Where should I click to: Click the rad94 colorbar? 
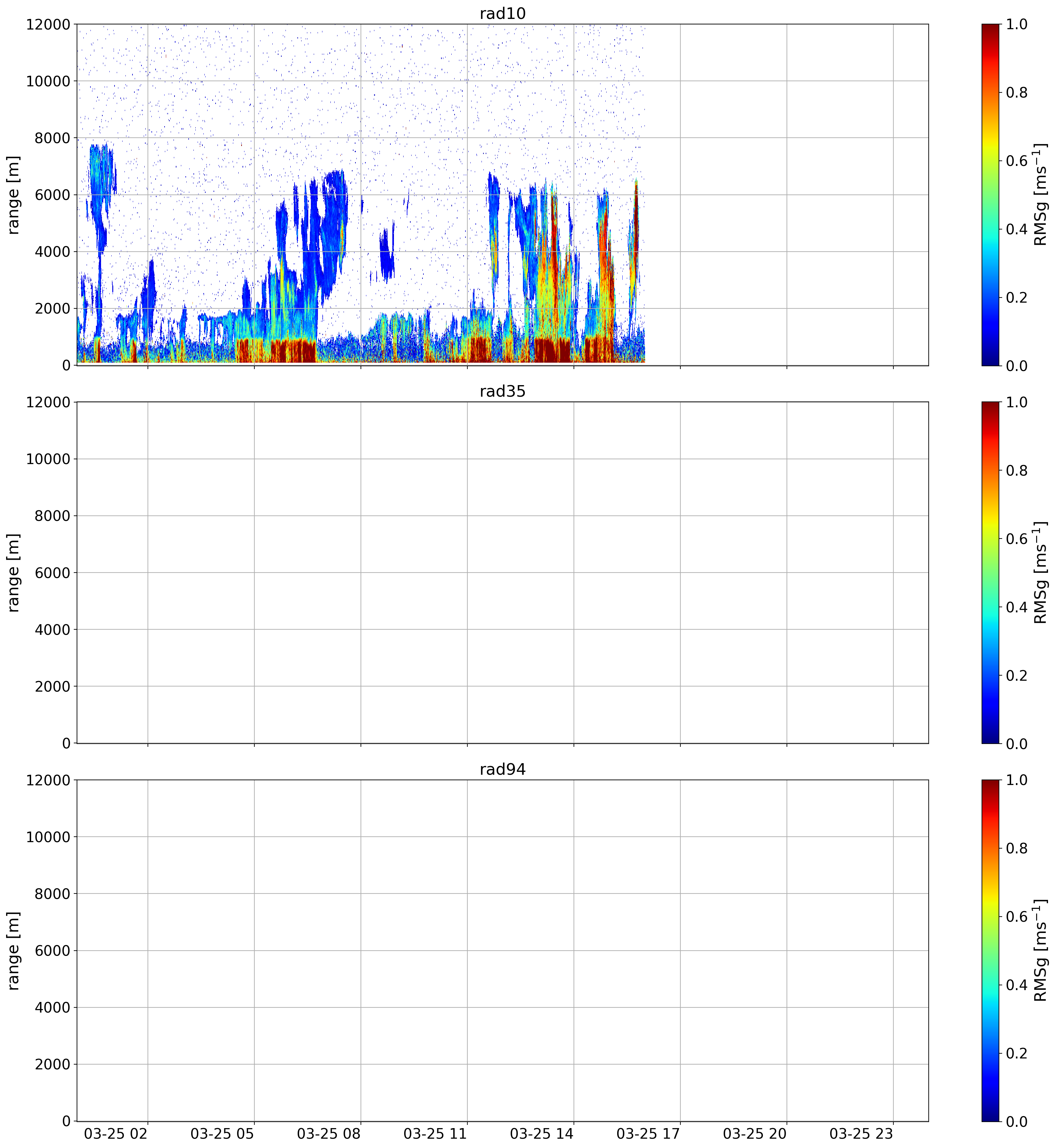990,951
